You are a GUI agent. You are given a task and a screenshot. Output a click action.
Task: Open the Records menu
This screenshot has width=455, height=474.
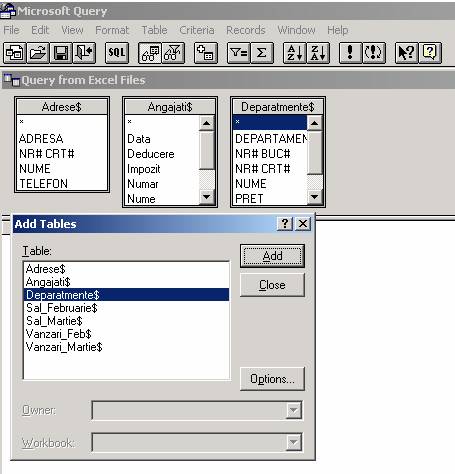tap(246, 30)
